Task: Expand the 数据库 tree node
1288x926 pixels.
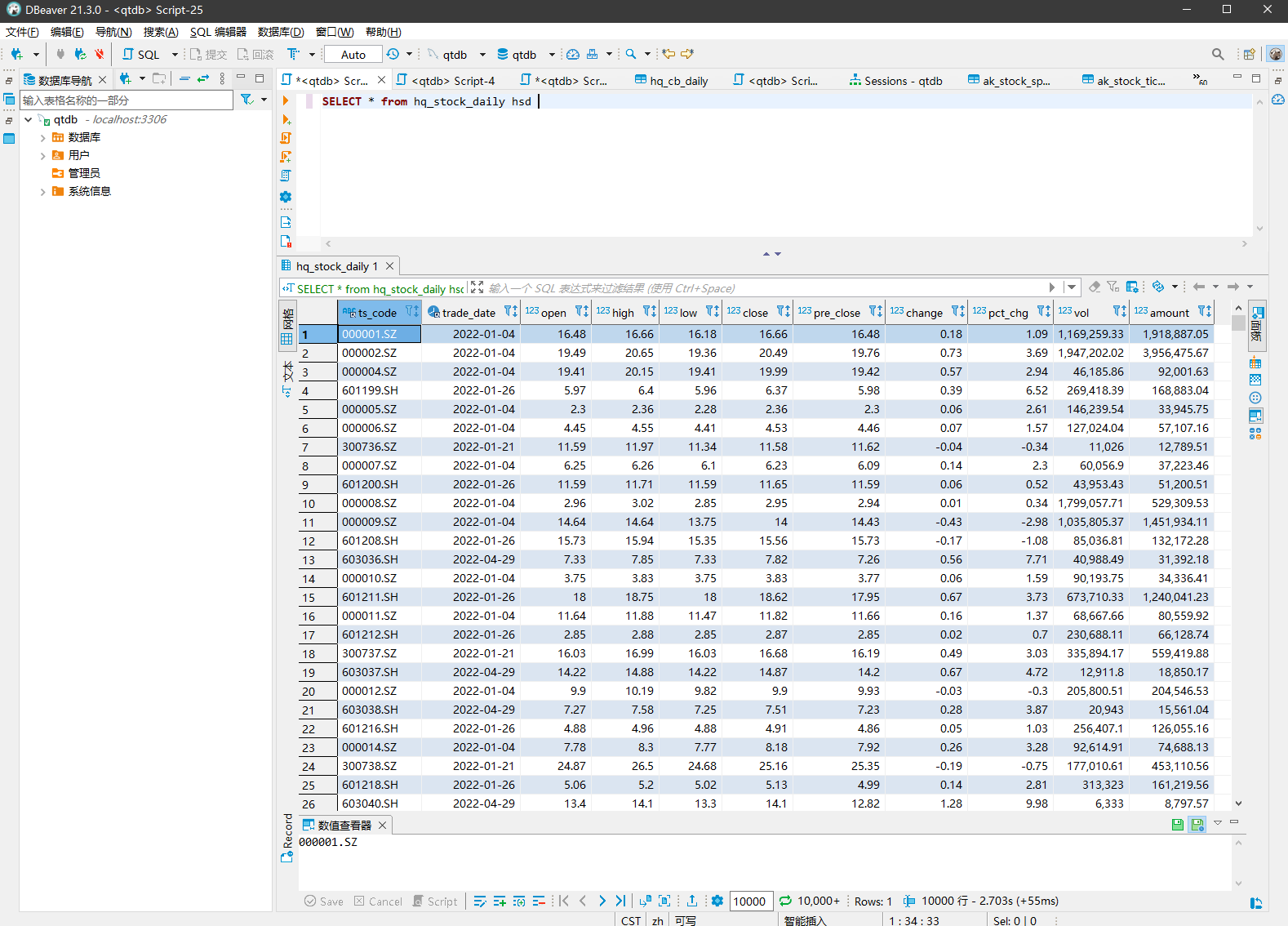Action: click(42, 138)
